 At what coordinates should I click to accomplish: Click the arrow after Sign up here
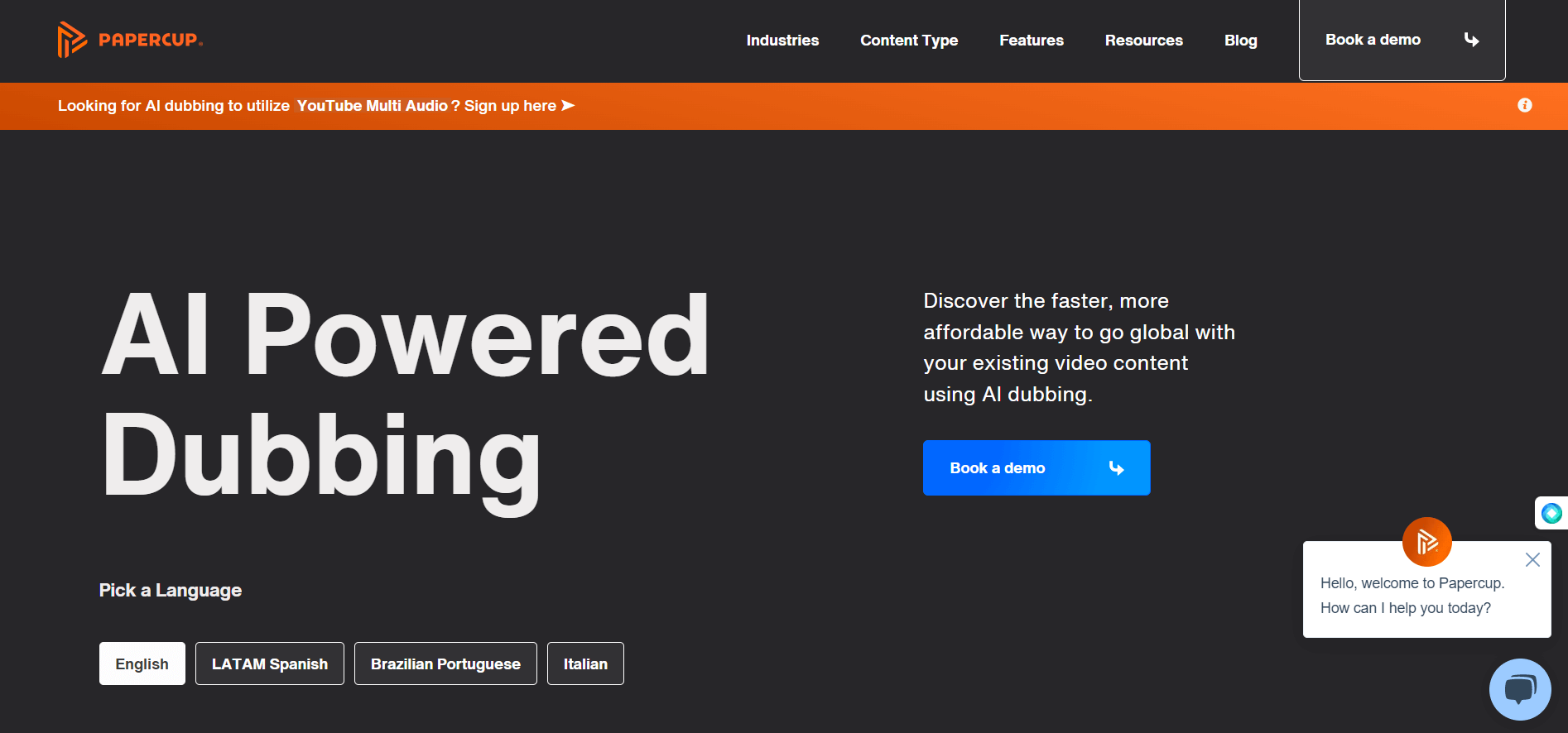click(x=568, y=105)
